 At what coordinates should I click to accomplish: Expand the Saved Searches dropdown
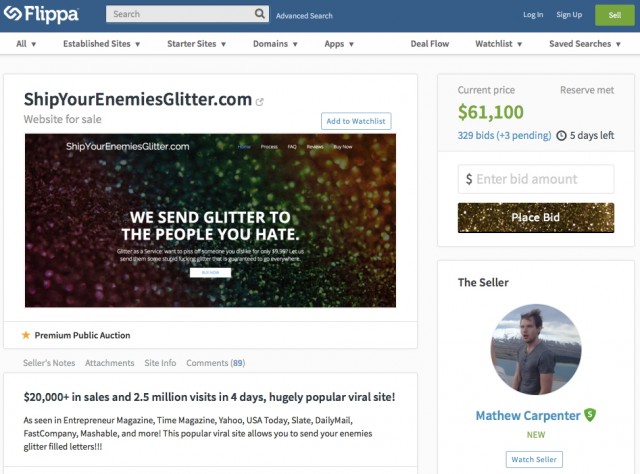[x=585, y=44]
